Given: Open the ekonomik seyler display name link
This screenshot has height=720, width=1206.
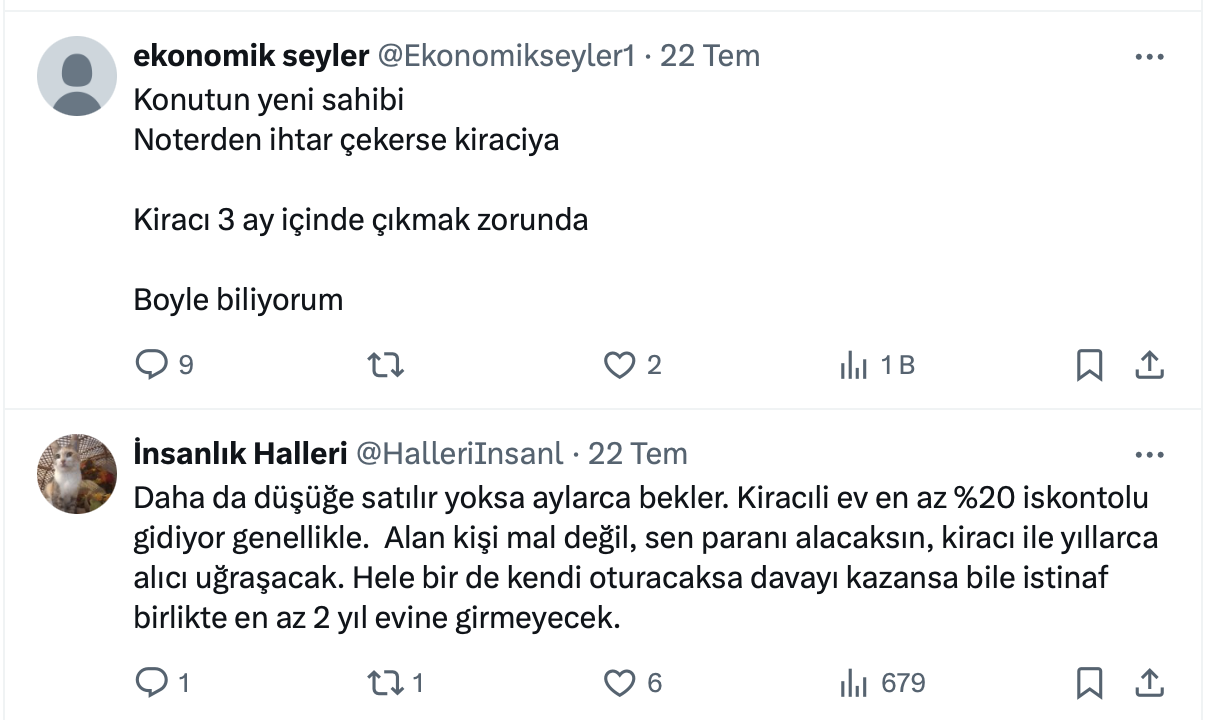Looking at the screenshot, I should [x=251, y=56].
